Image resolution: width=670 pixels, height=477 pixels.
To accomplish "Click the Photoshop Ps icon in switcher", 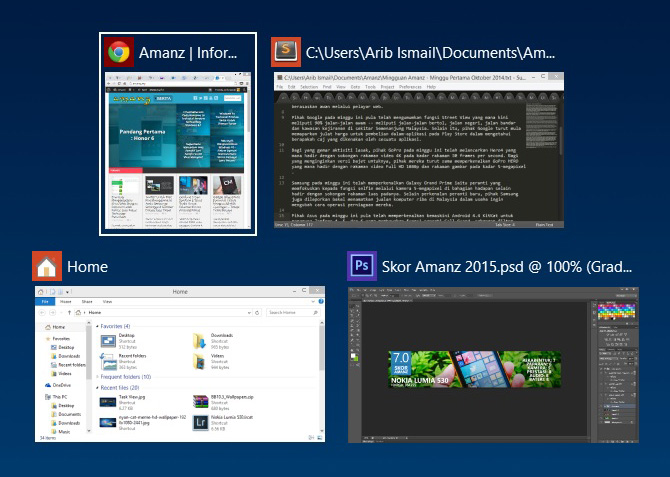I will point(362,266).
